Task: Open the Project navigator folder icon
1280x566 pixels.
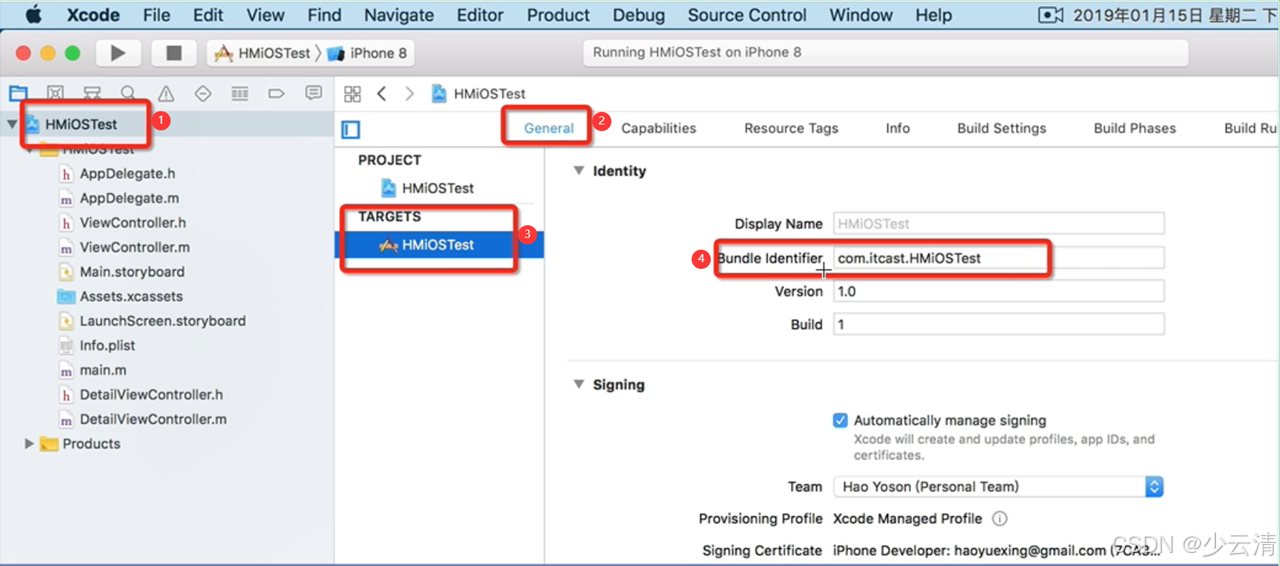Action: click(18, 94)
